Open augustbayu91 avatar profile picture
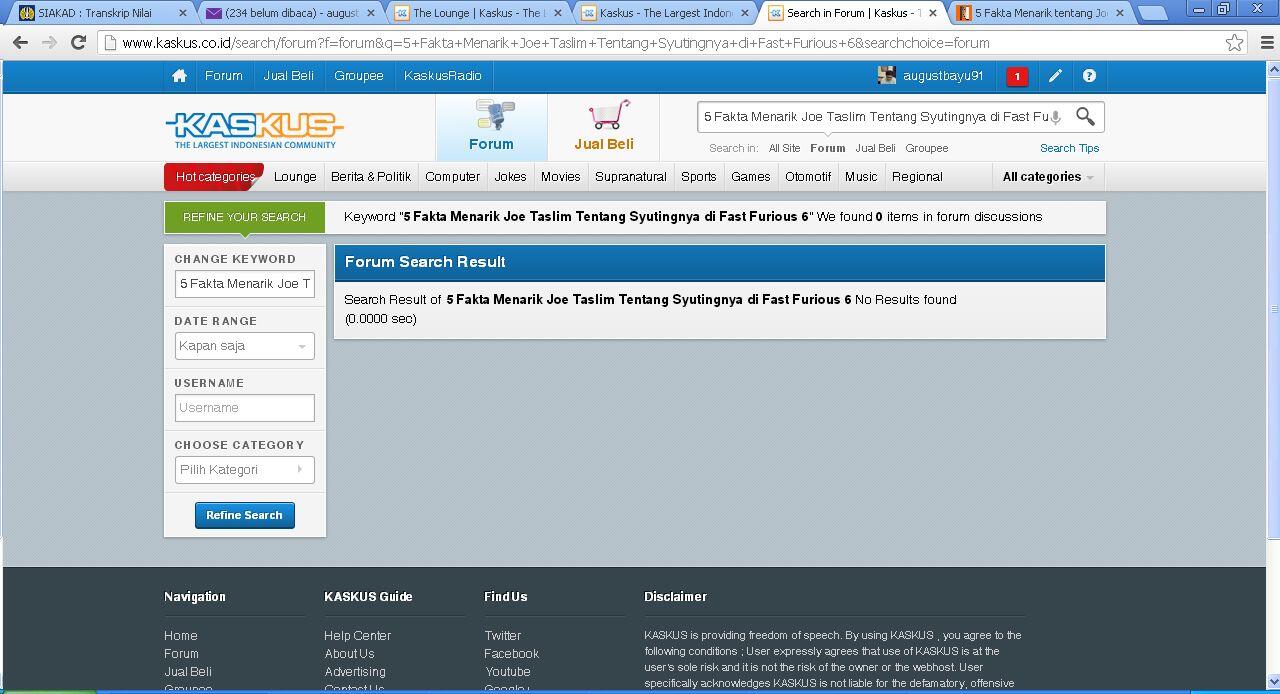The width and height of the screenshot is (1280, 694). (886, 76)
